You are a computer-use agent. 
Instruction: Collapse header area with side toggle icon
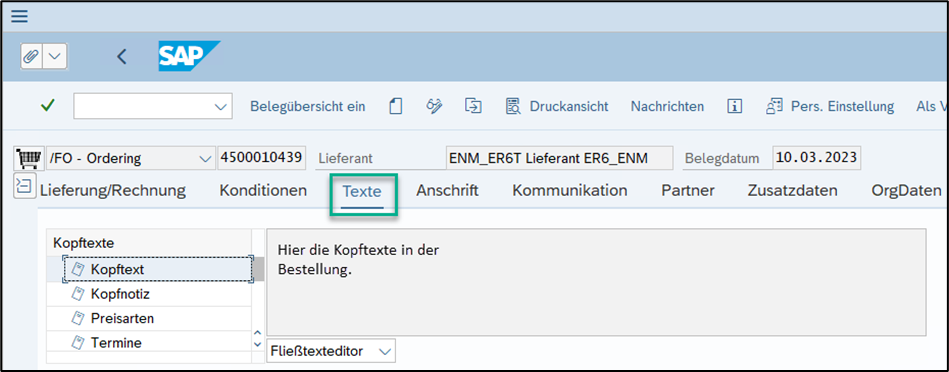[x=23, y=186]
